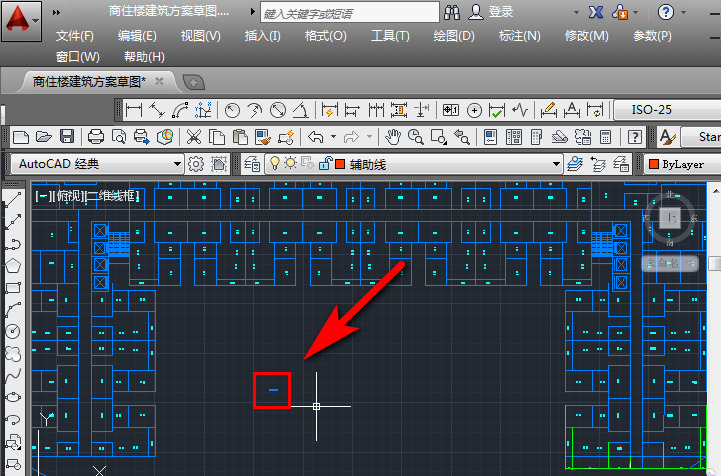This screenshot has width=721, height=476.
Task: Toggle layer lock padlock icon
Action: 326,163
